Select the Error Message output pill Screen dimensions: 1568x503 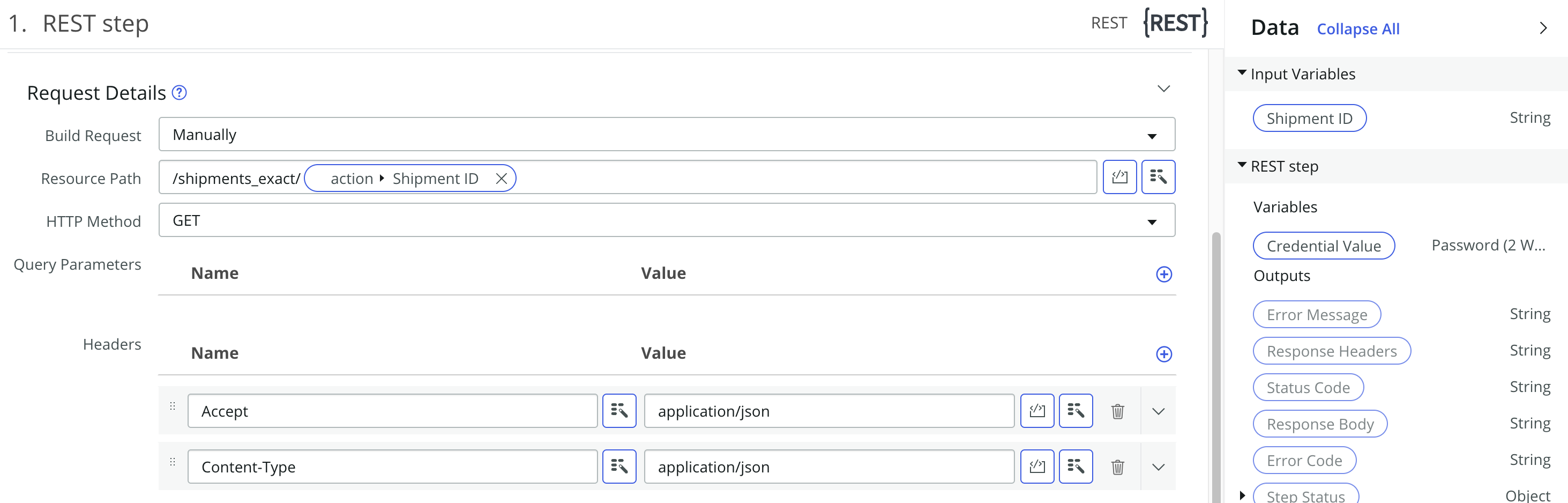pos(1317,315)
